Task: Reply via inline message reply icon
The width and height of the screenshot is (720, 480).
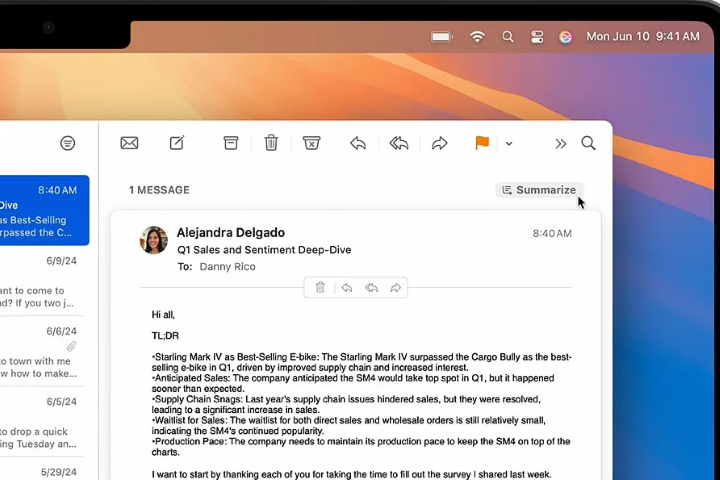Action: coord(347,288)
